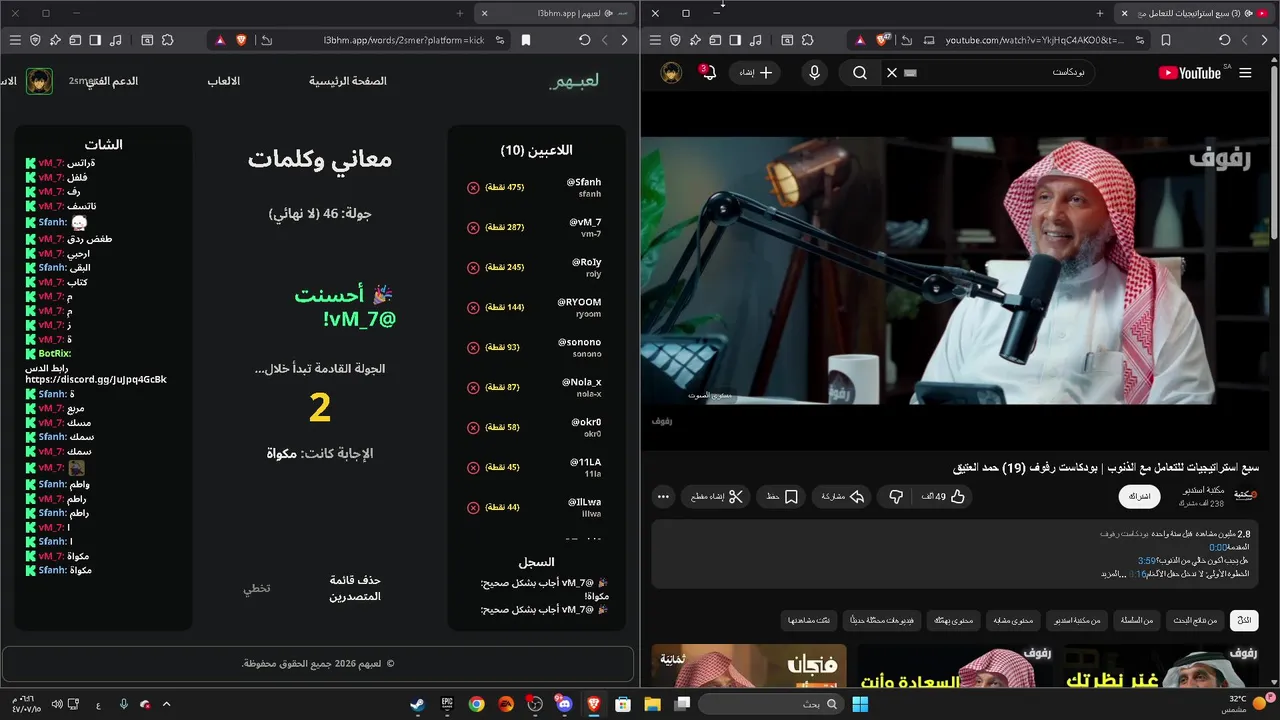Toggle sidebar panel in l3bhm window
The image size is (1280, 720).
point(95,40)
